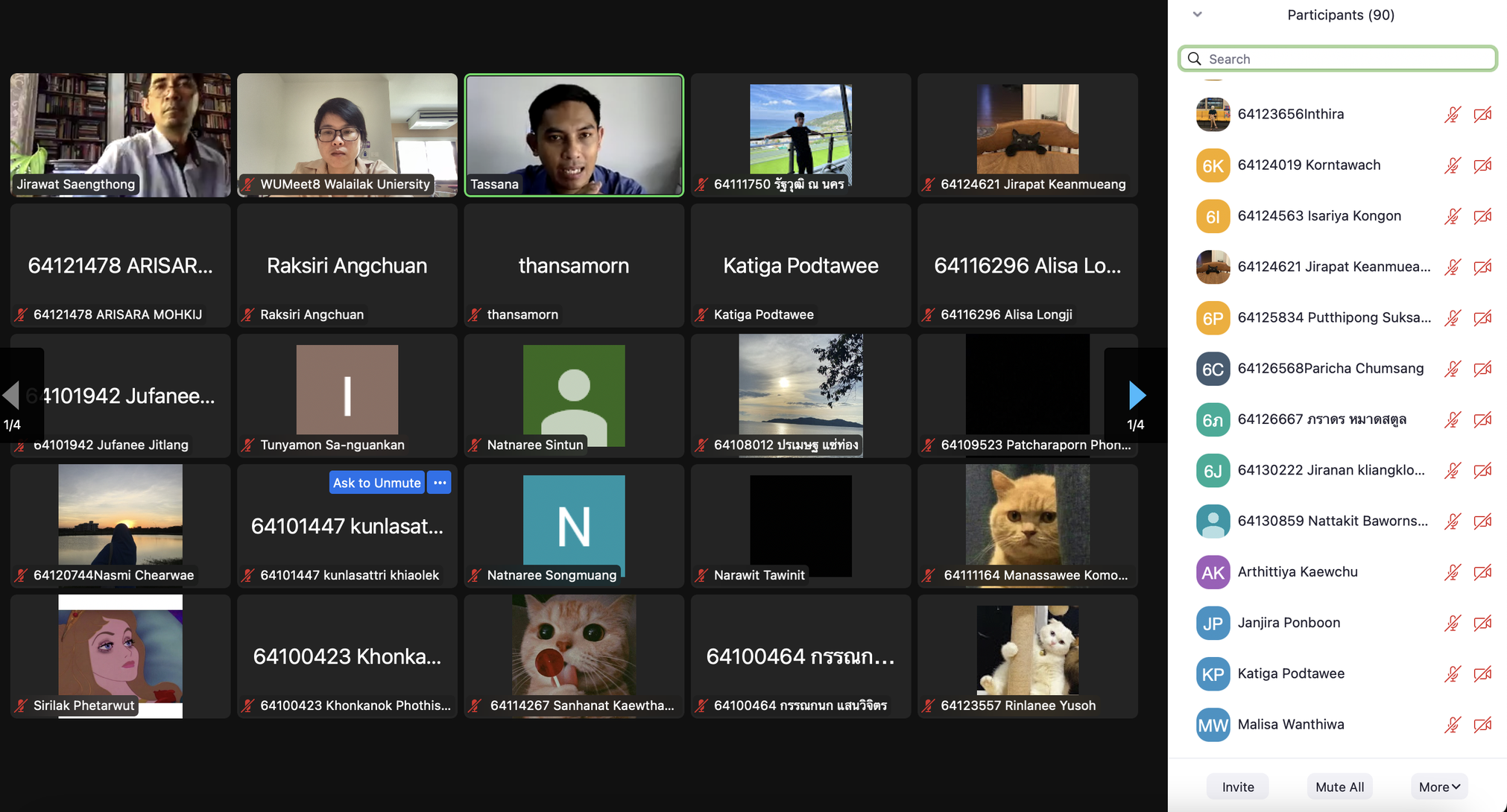Click muted mic icon beside Arthittiya Kaewchu
1507x812 pixels.
(1452, 572)
